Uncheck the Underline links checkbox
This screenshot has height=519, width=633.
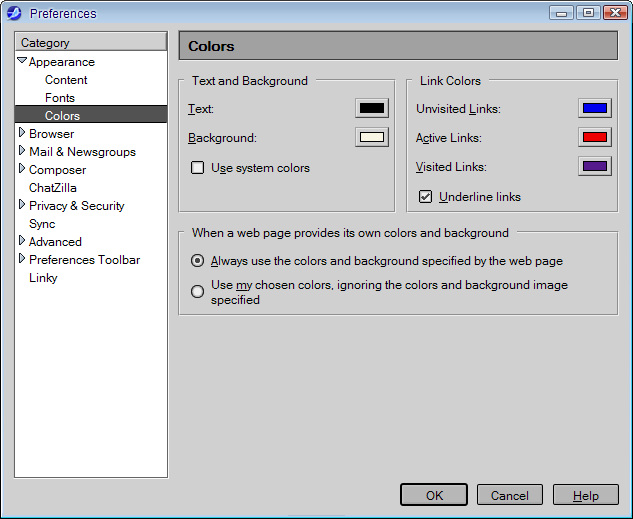click(426, 197)
